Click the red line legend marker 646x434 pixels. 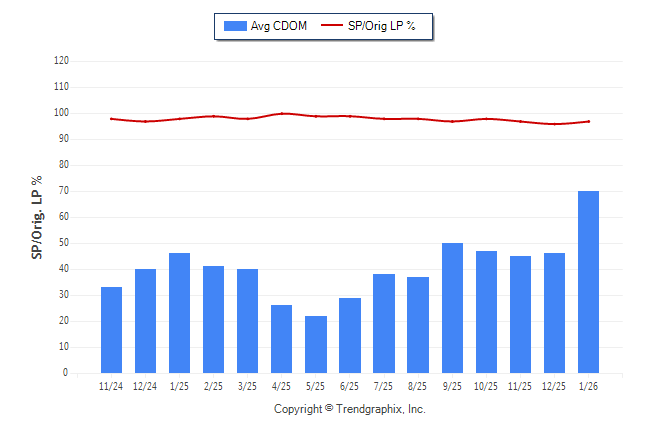[x=332, y=26]
